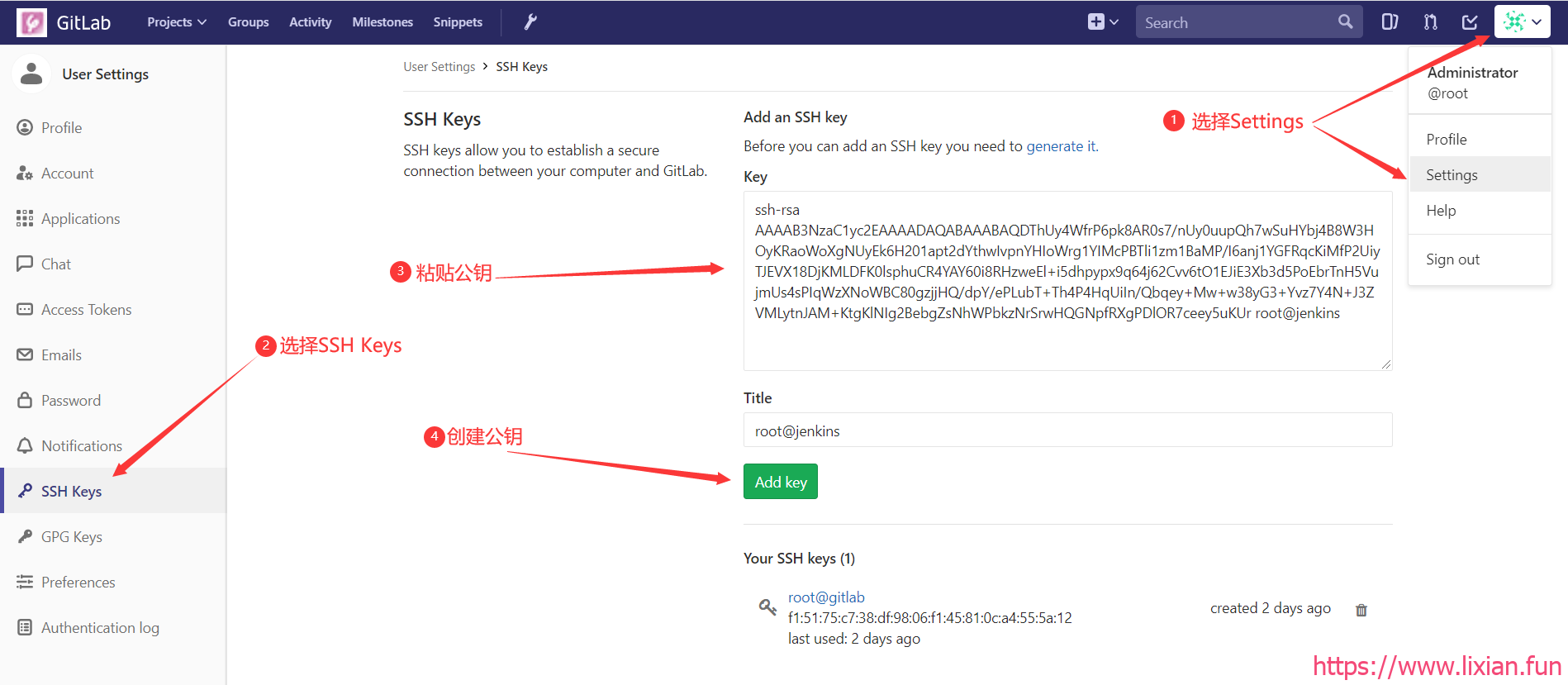The image size is (1568, 685).
Task: Click the Account sidebar icon
Action: point(25,173)
